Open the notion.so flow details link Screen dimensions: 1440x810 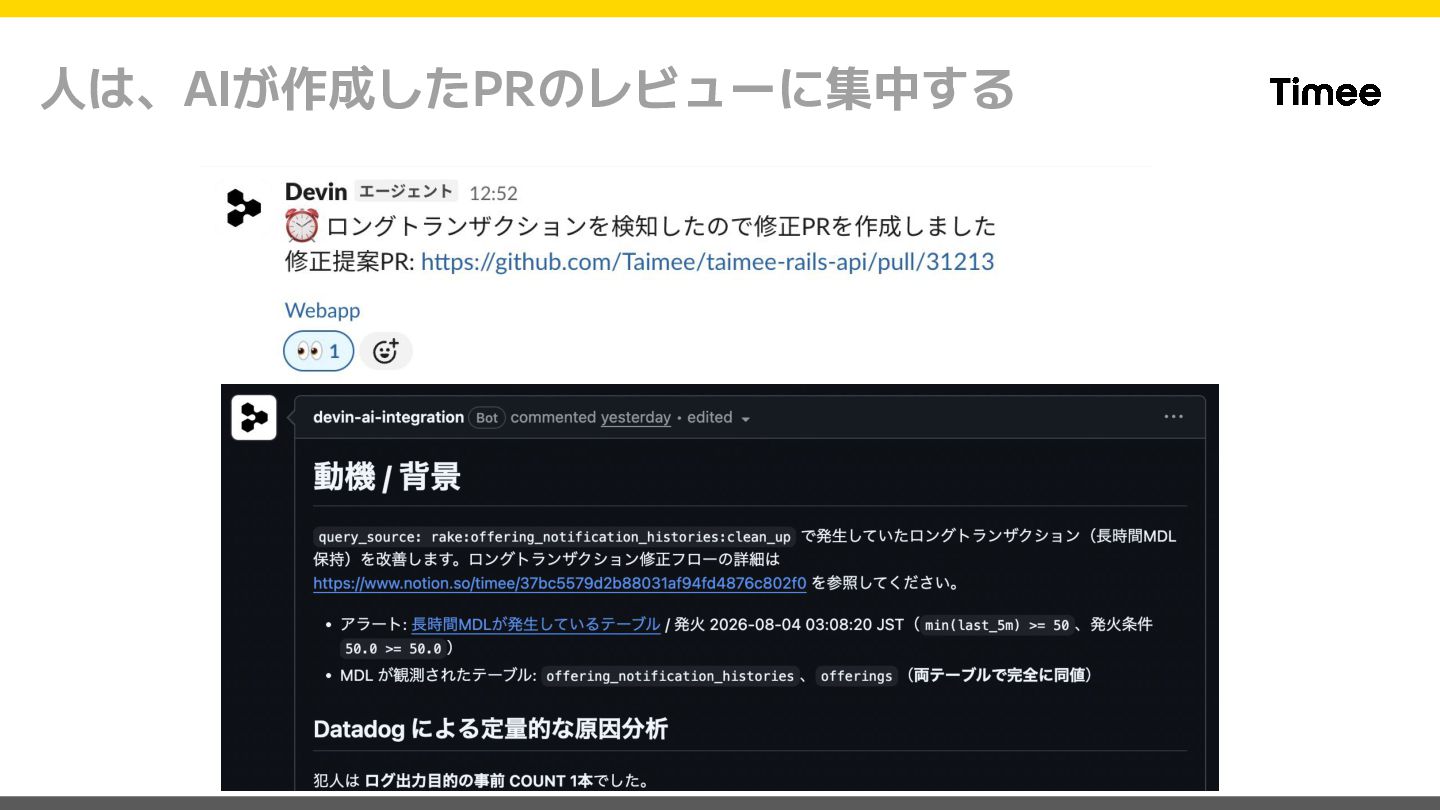559,583
